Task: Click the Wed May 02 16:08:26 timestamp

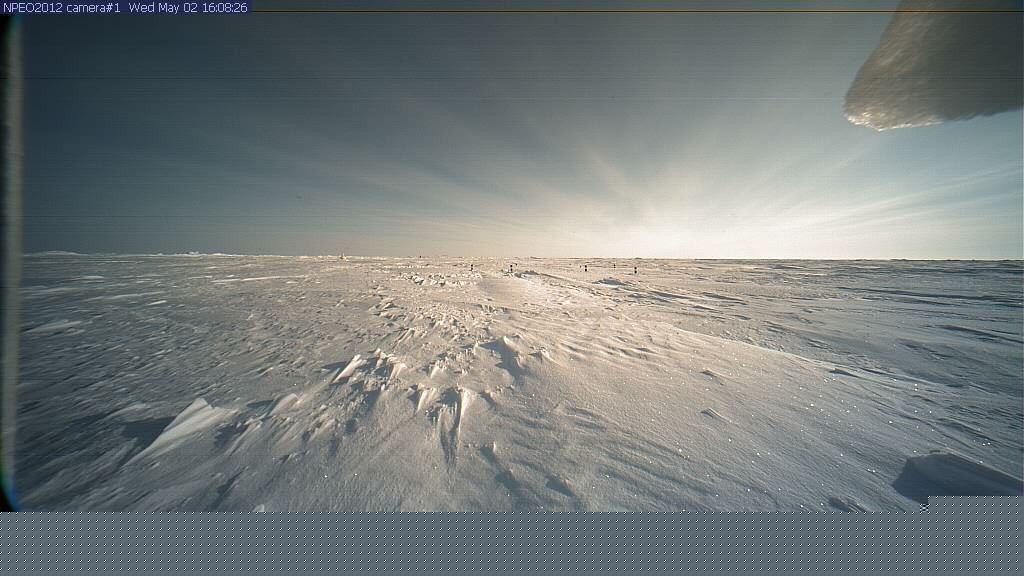Action: [188, 7]
